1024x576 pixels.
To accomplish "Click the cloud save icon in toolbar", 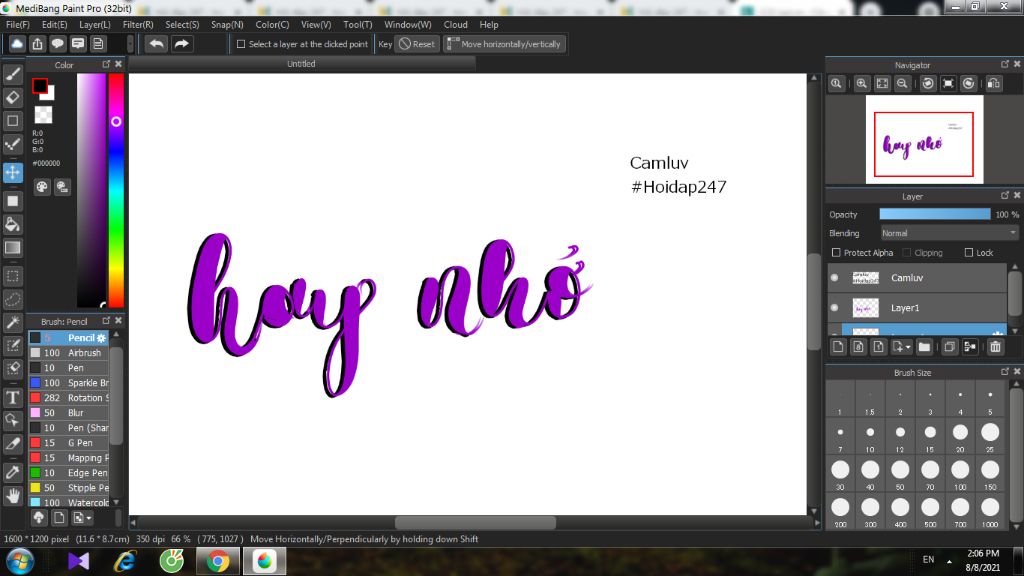I will (17, 44).
